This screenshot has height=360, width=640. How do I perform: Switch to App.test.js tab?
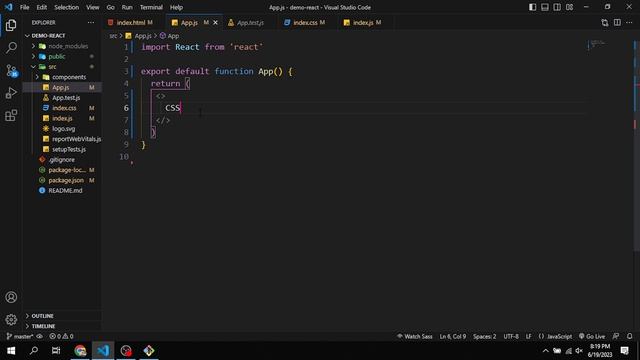(x=250, y=22)
